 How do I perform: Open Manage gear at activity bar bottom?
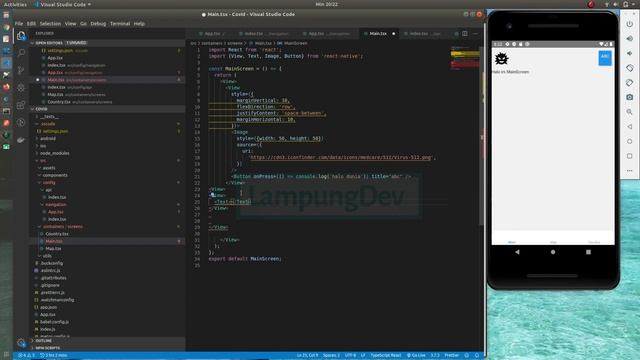pyautogui.click(x=21, y=342)
